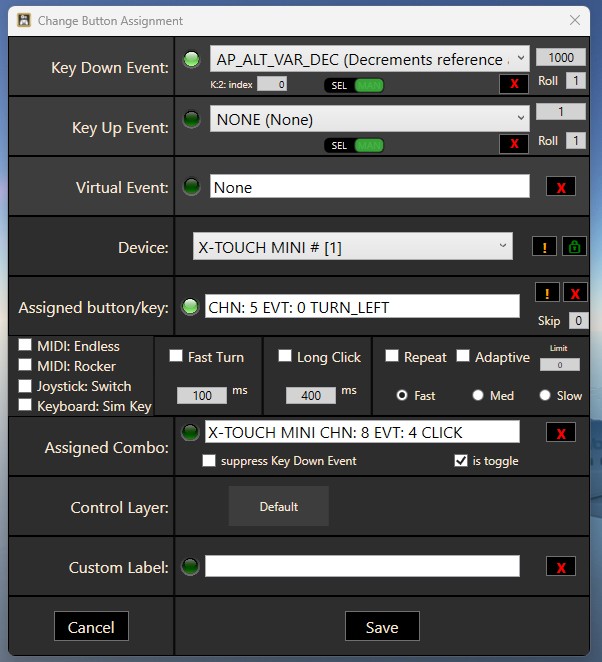The image size is (602, 662).
Task: Select the Med repeat speed radio button
Action: tap(479, 395)
